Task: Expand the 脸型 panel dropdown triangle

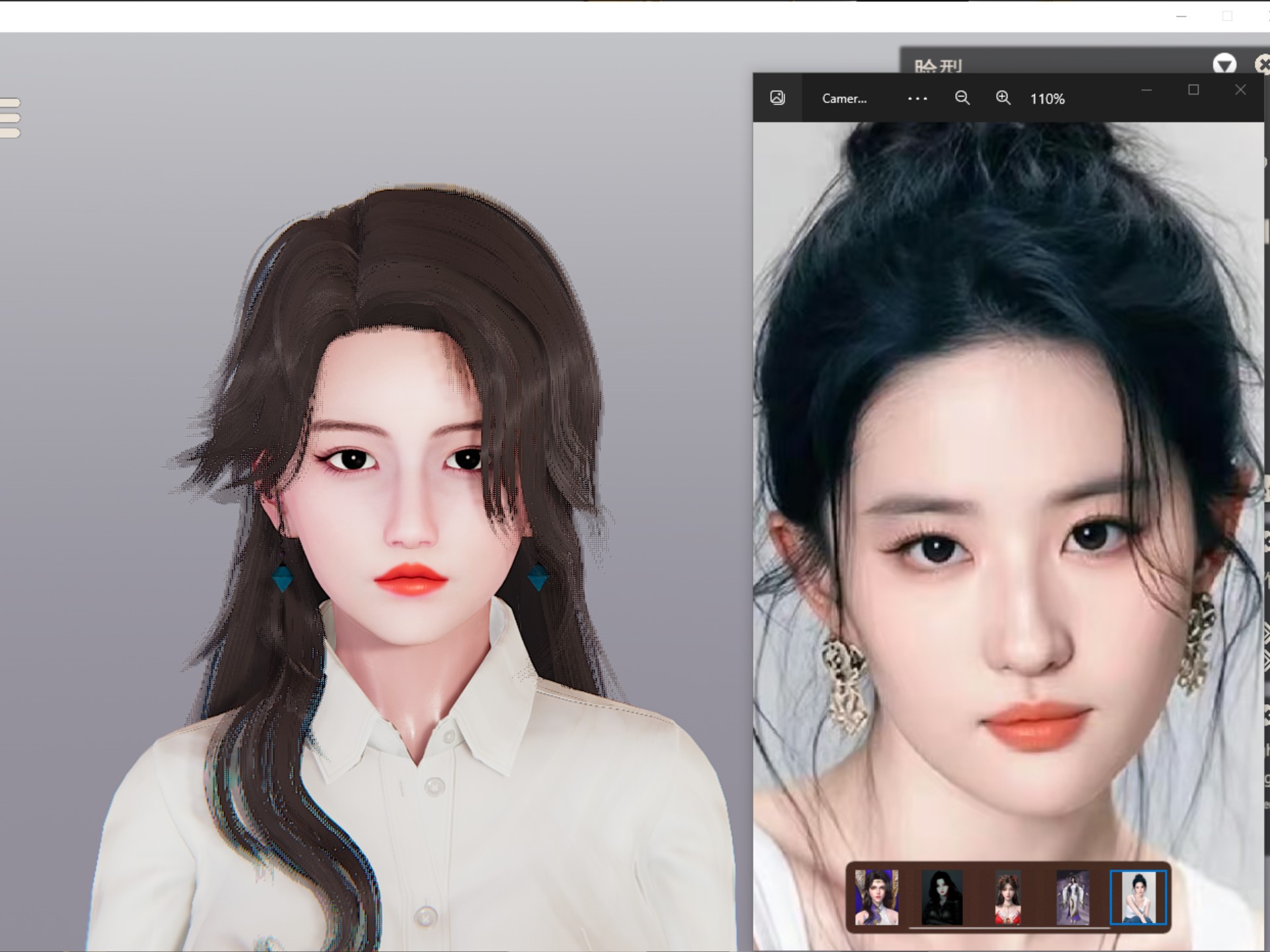Action: [x=1224, y=64]
